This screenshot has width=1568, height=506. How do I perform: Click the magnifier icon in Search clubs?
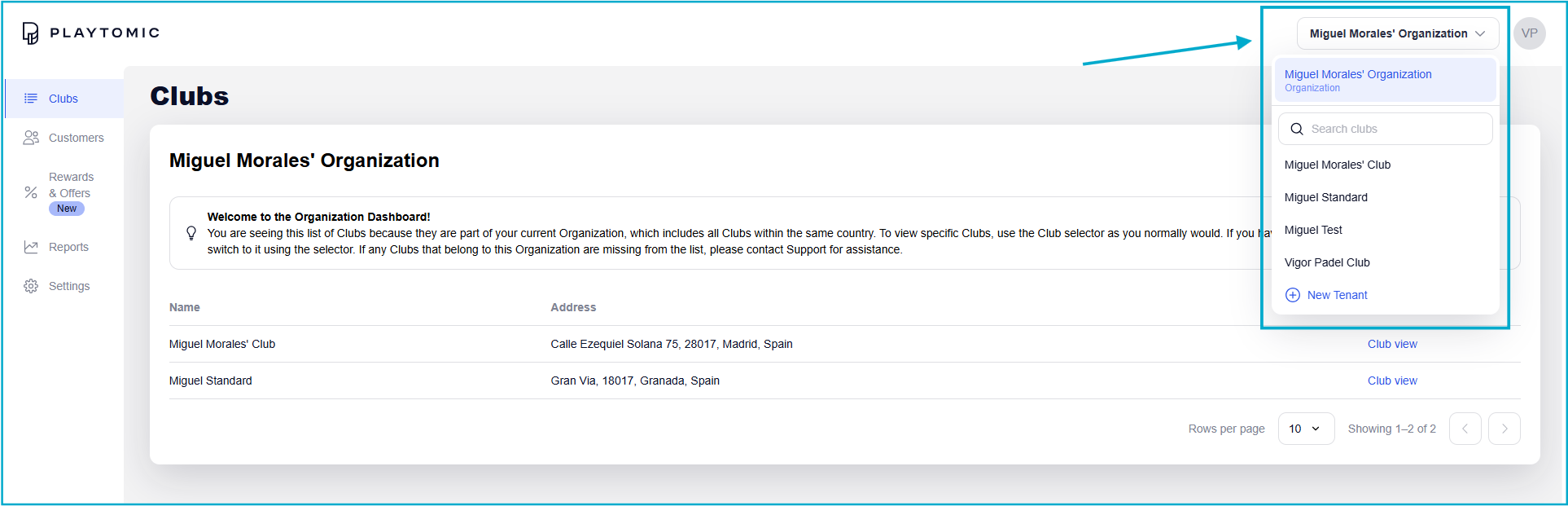[x=1297, y=129]
